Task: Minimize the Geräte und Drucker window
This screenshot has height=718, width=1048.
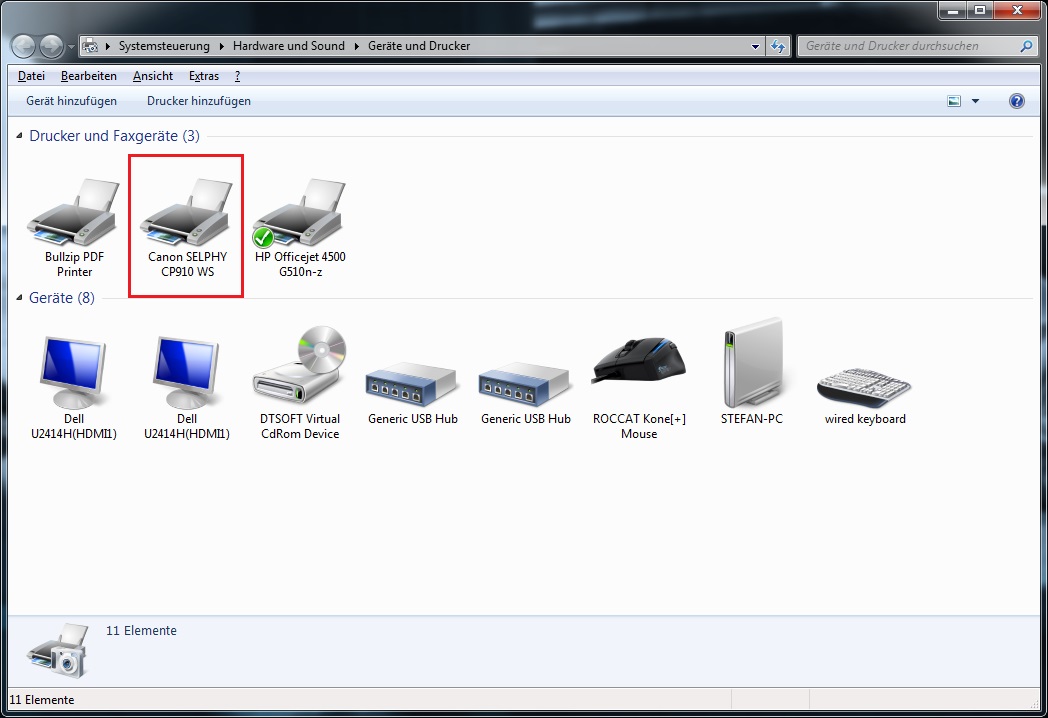Action: [x=953, y=11]
